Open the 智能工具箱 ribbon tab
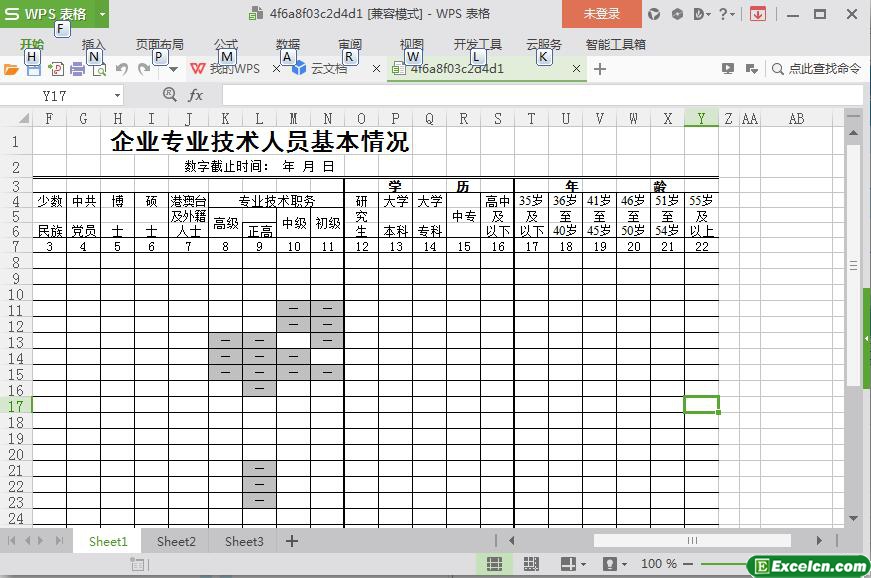Screen dimensions: 871x578 [x=615, y=44]
